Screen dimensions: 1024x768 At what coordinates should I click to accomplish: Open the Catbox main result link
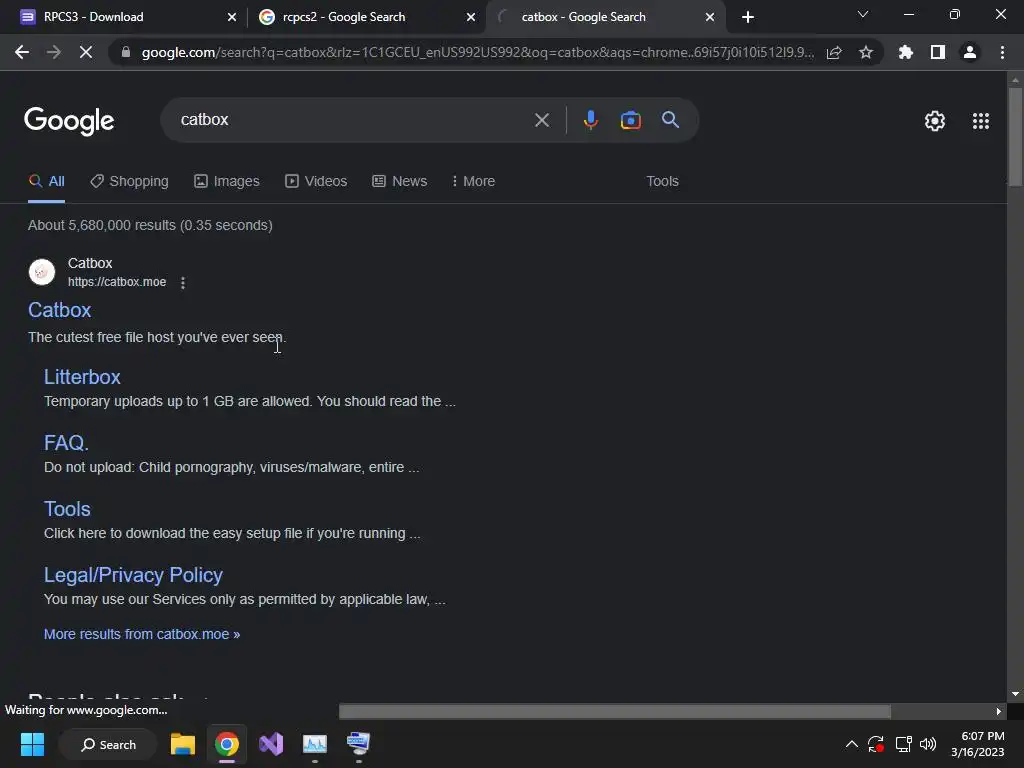click(59, 310)
